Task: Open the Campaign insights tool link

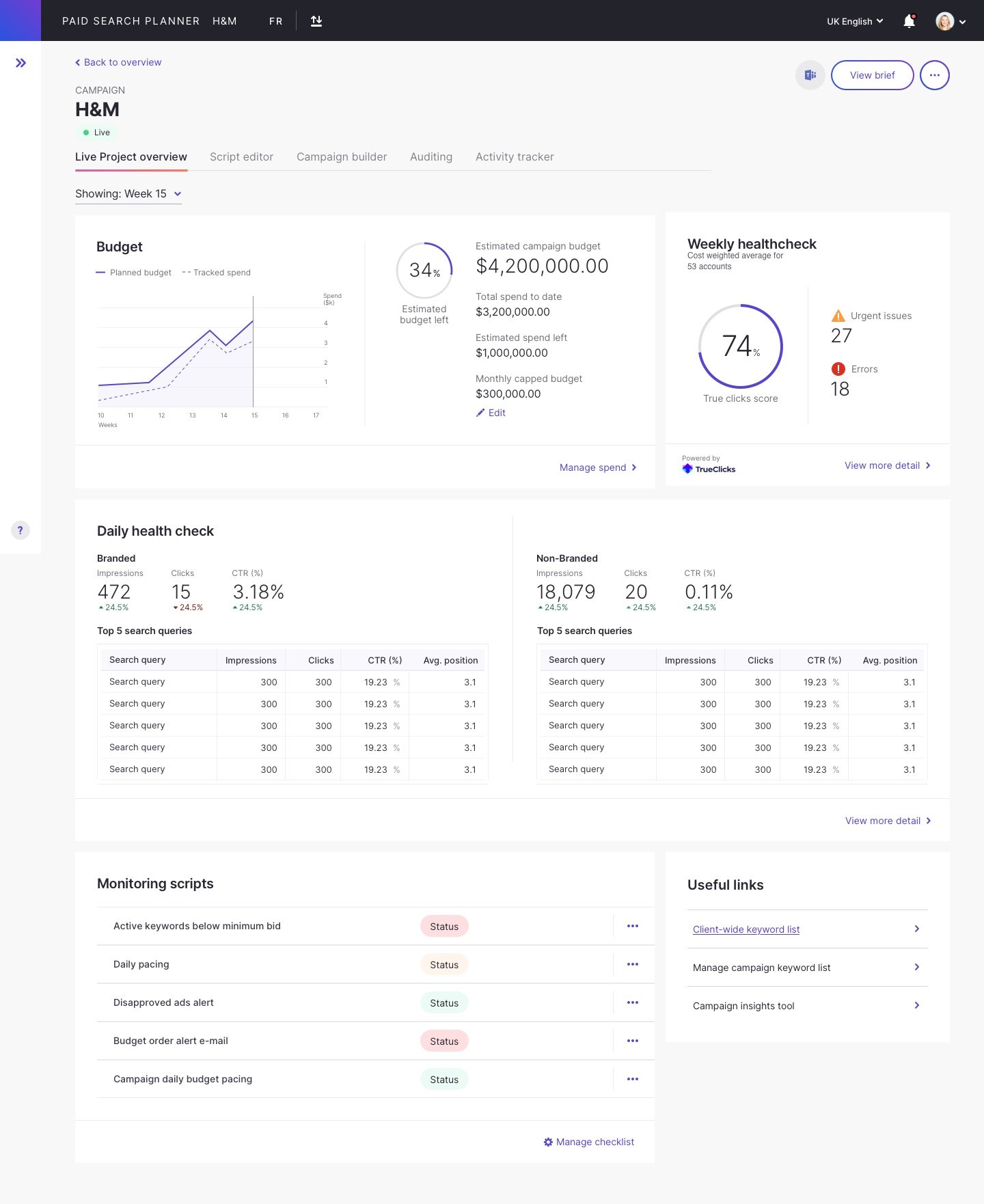Action: point(743,1006)
